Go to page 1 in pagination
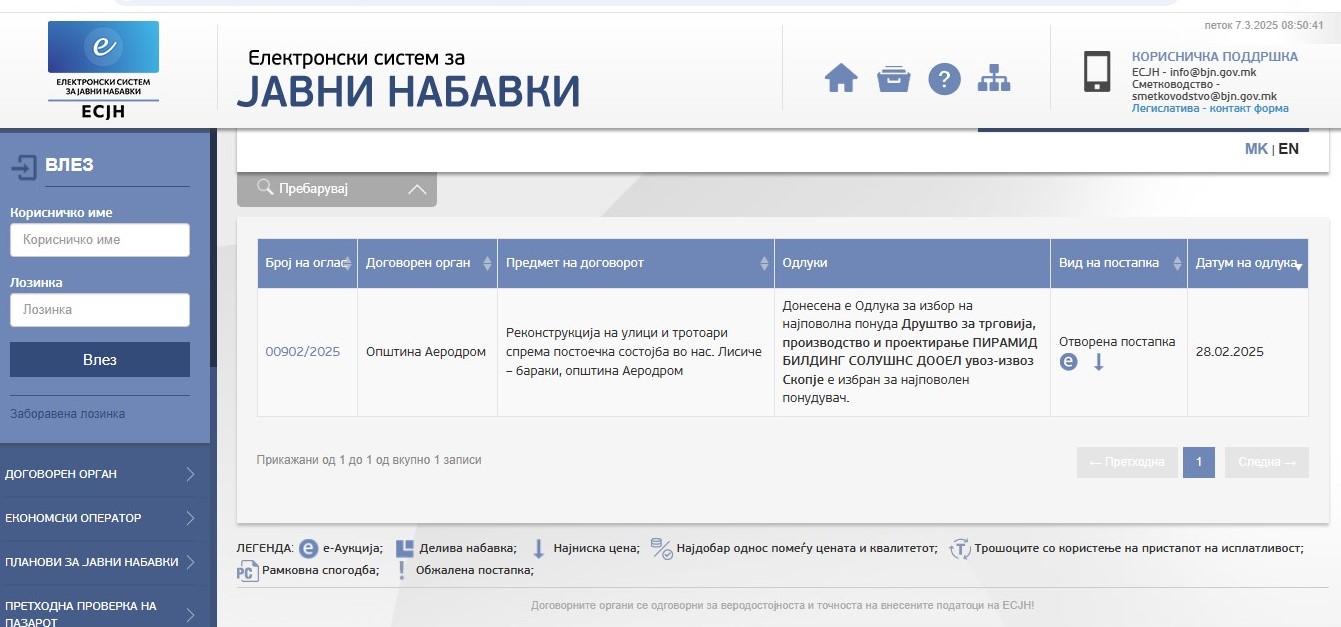Image resolution: width=1341 pixels, height=627 pixels. pos(1198,462)
